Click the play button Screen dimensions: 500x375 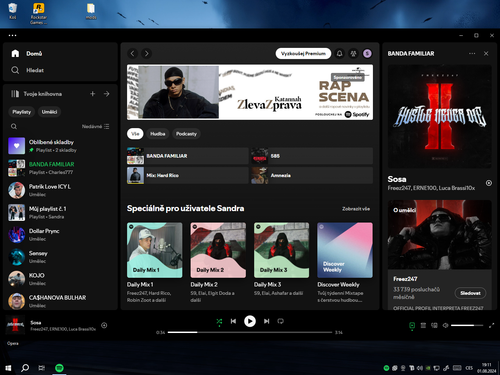[x=250, y=321]
